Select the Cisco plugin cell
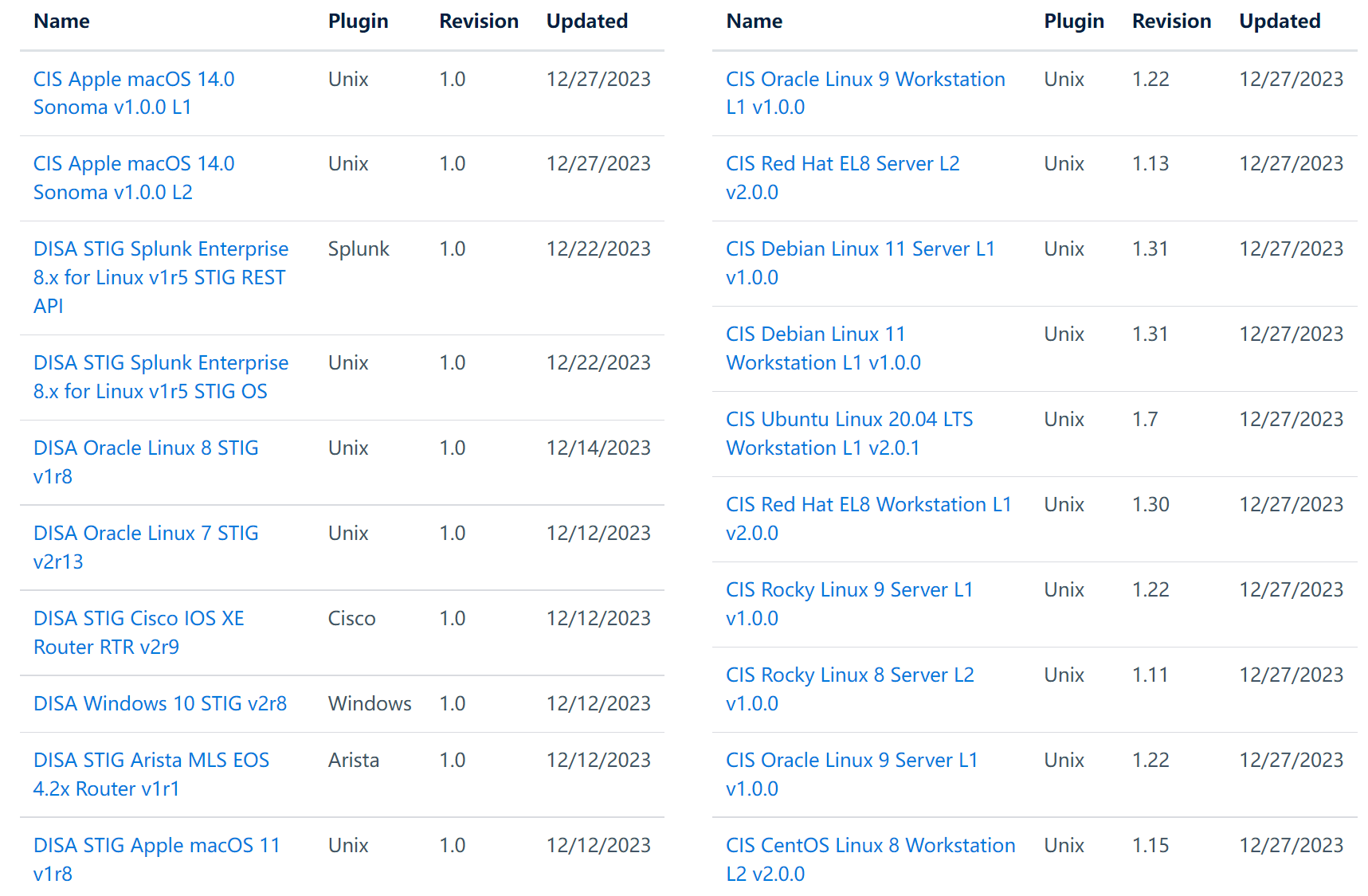Viewport: 1368px width, 896px height. [x=352, y=618]
